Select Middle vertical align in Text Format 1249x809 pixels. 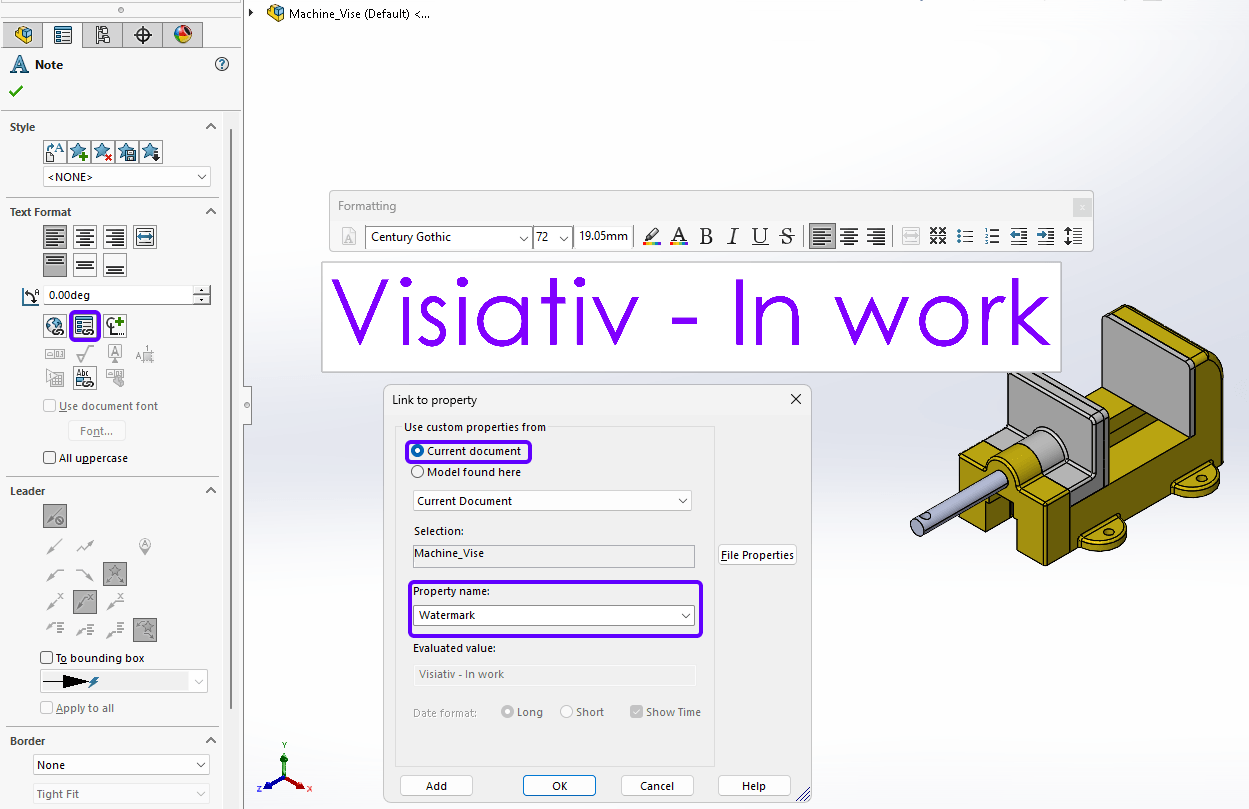[85, 265]
